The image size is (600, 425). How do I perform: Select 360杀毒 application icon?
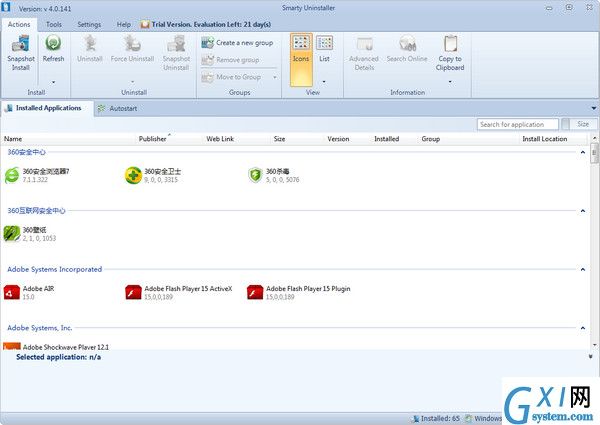[255, 176]
